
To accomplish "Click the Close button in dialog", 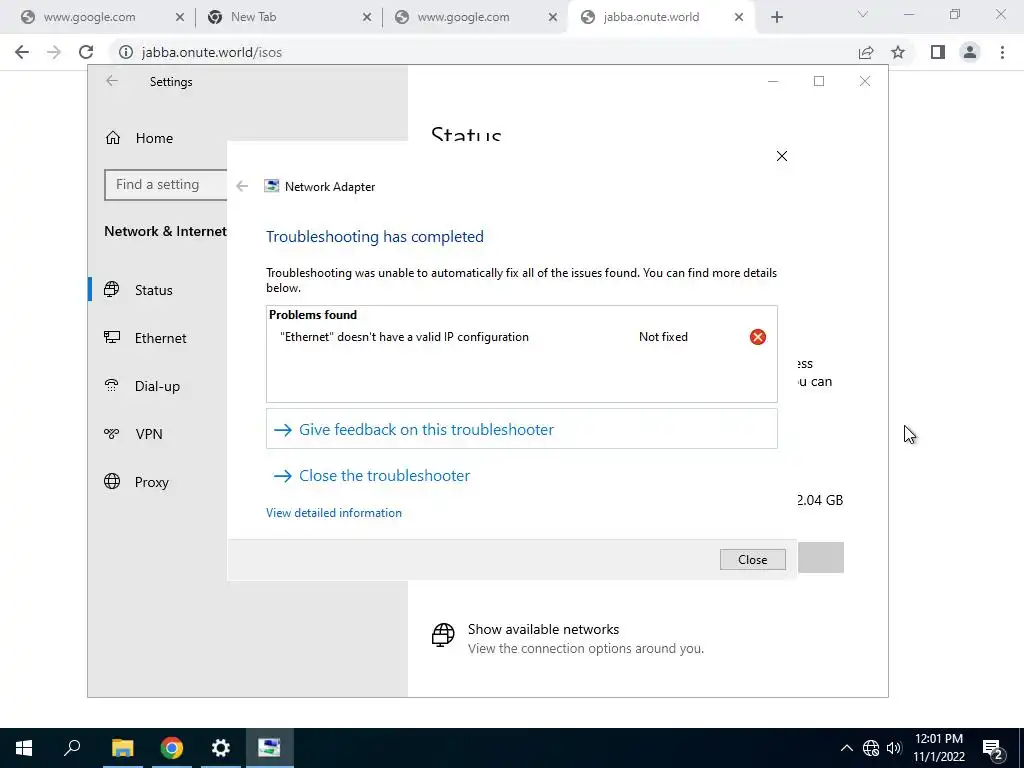I will [x=752, y=560].
